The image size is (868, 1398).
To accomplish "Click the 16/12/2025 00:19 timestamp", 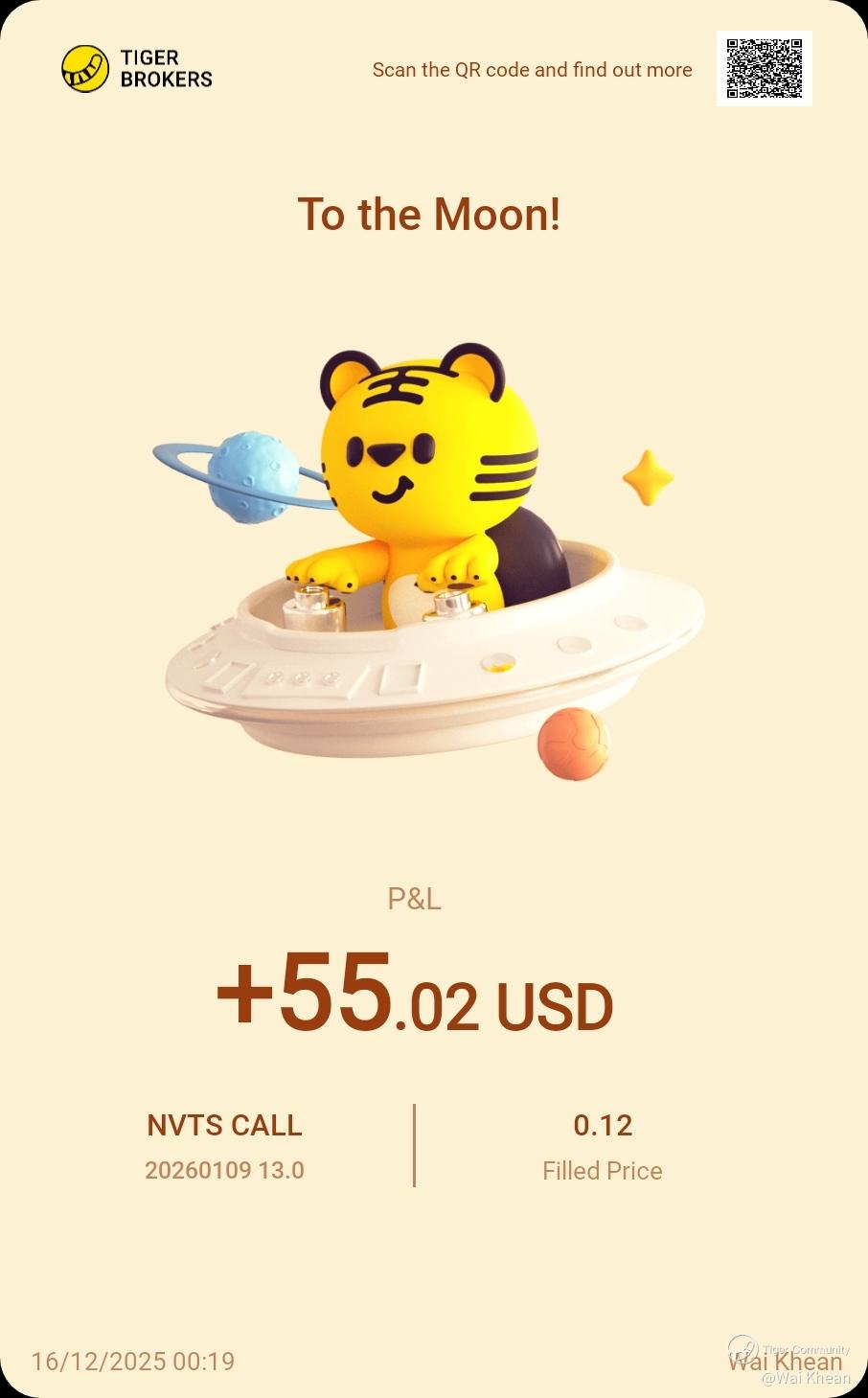I will click(x=133, y=1362).
